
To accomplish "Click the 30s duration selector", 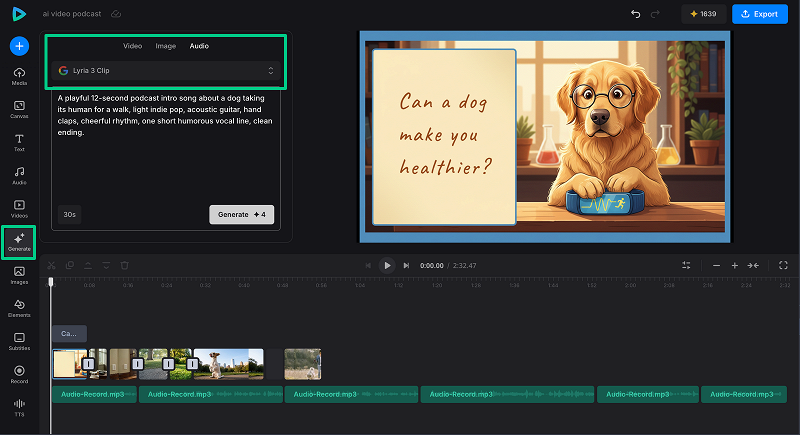I will (69, 215).
